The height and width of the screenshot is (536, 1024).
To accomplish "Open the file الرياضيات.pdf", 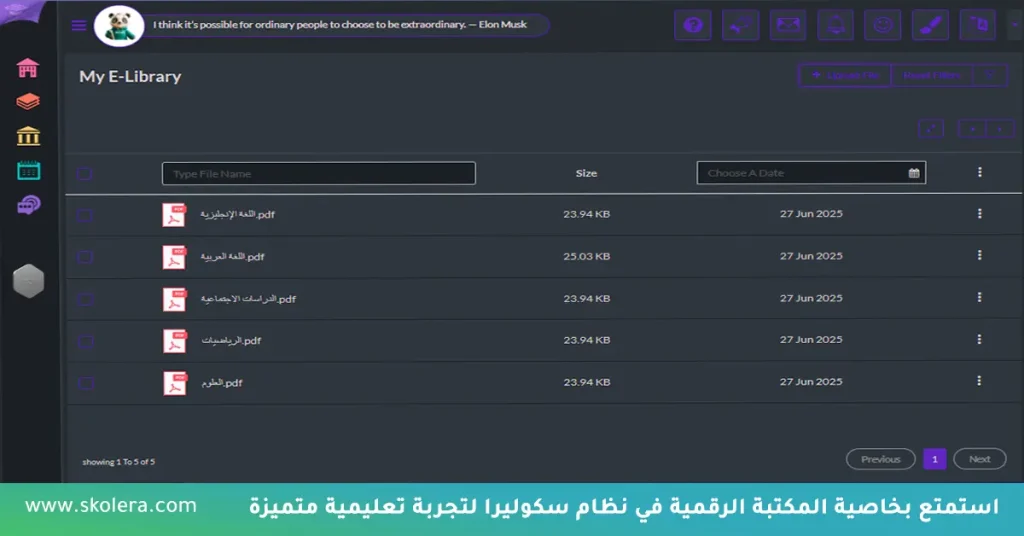I will coord(231,341).
